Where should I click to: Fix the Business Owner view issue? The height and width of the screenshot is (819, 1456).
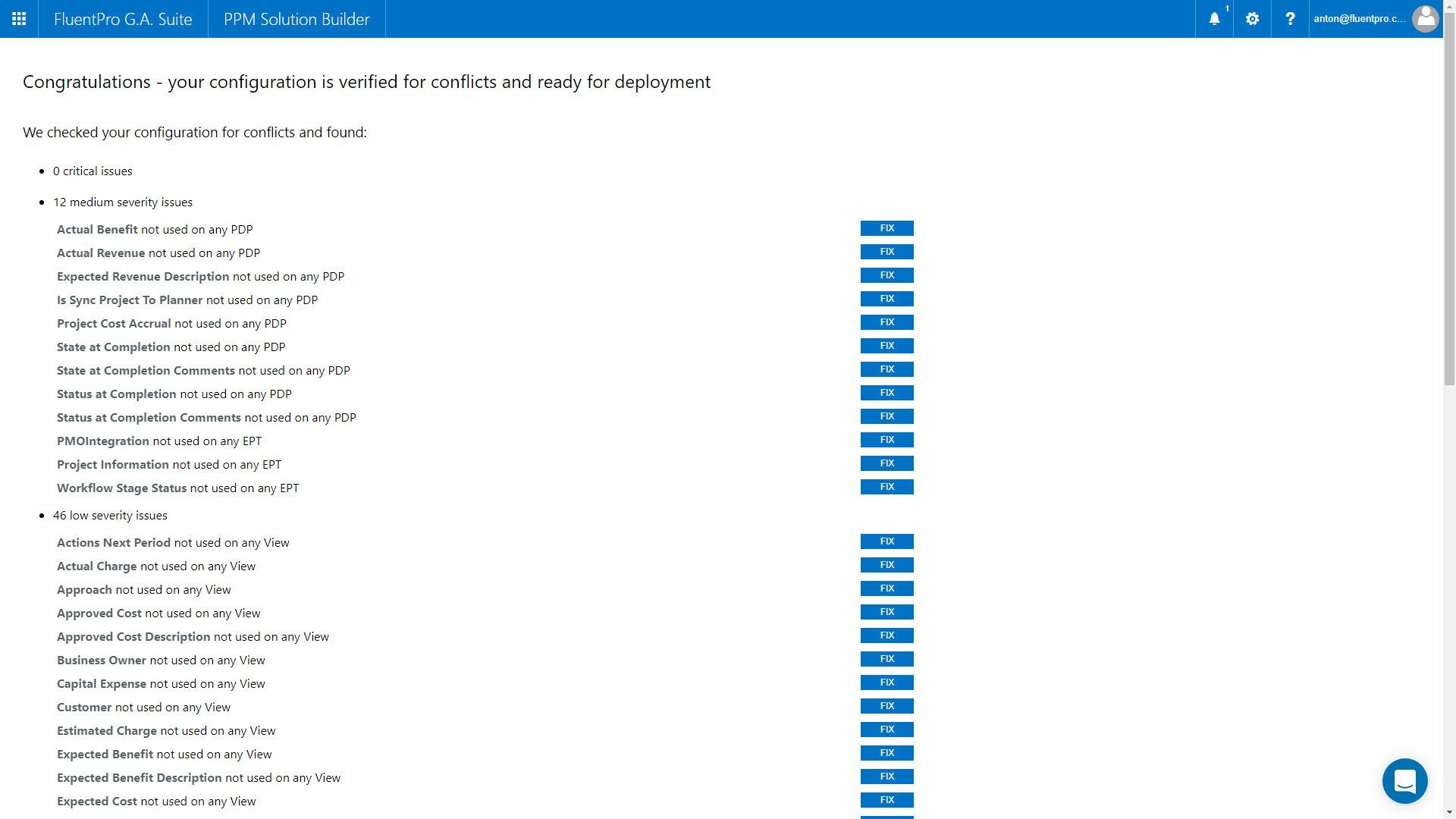[x=886, y=658]
